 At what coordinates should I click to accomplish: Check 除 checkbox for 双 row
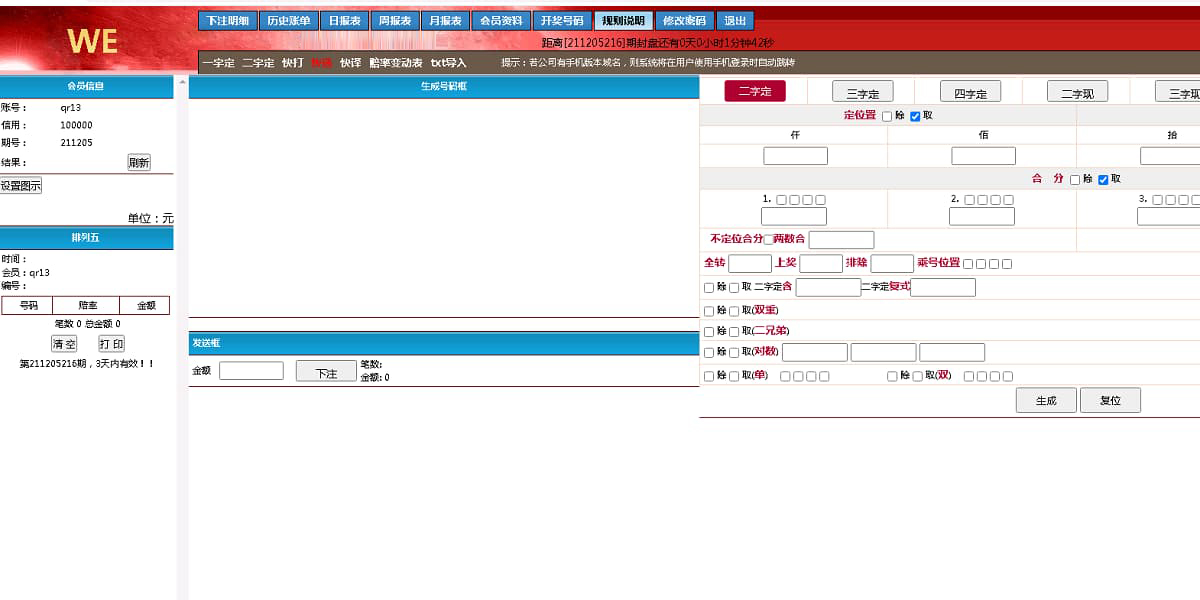pos(892,376)
